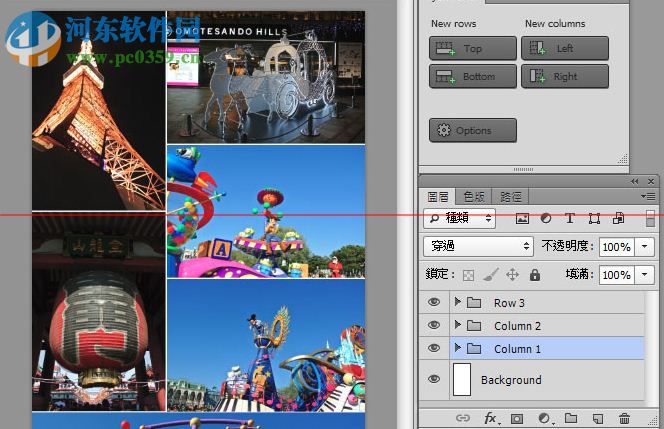Filter layers by pixel image type

click(522, 219)
